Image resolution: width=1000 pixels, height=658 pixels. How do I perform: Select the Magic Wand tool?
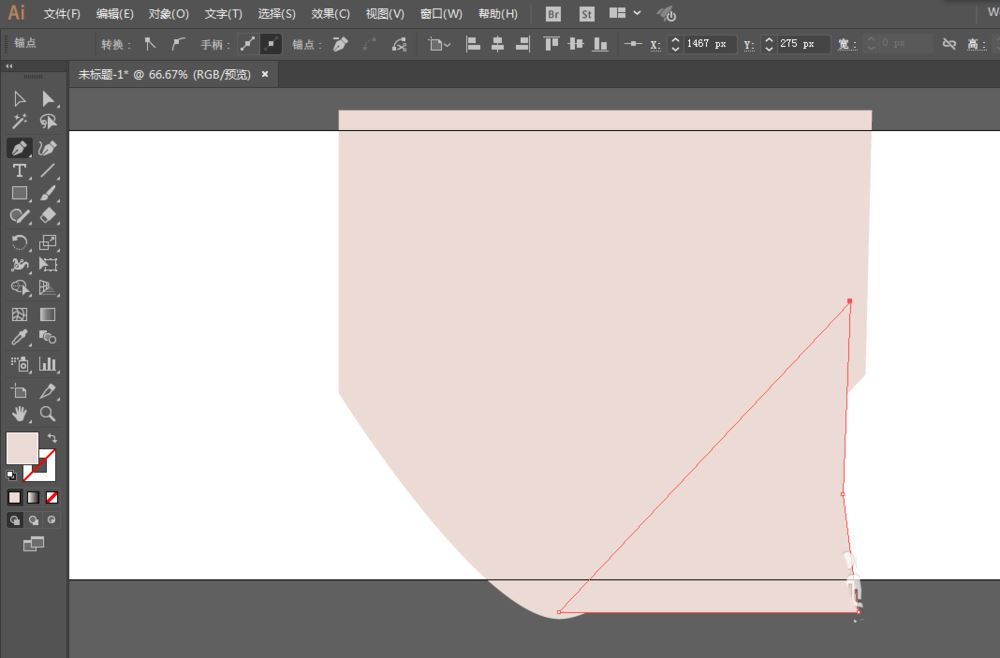tap(19, 121)
